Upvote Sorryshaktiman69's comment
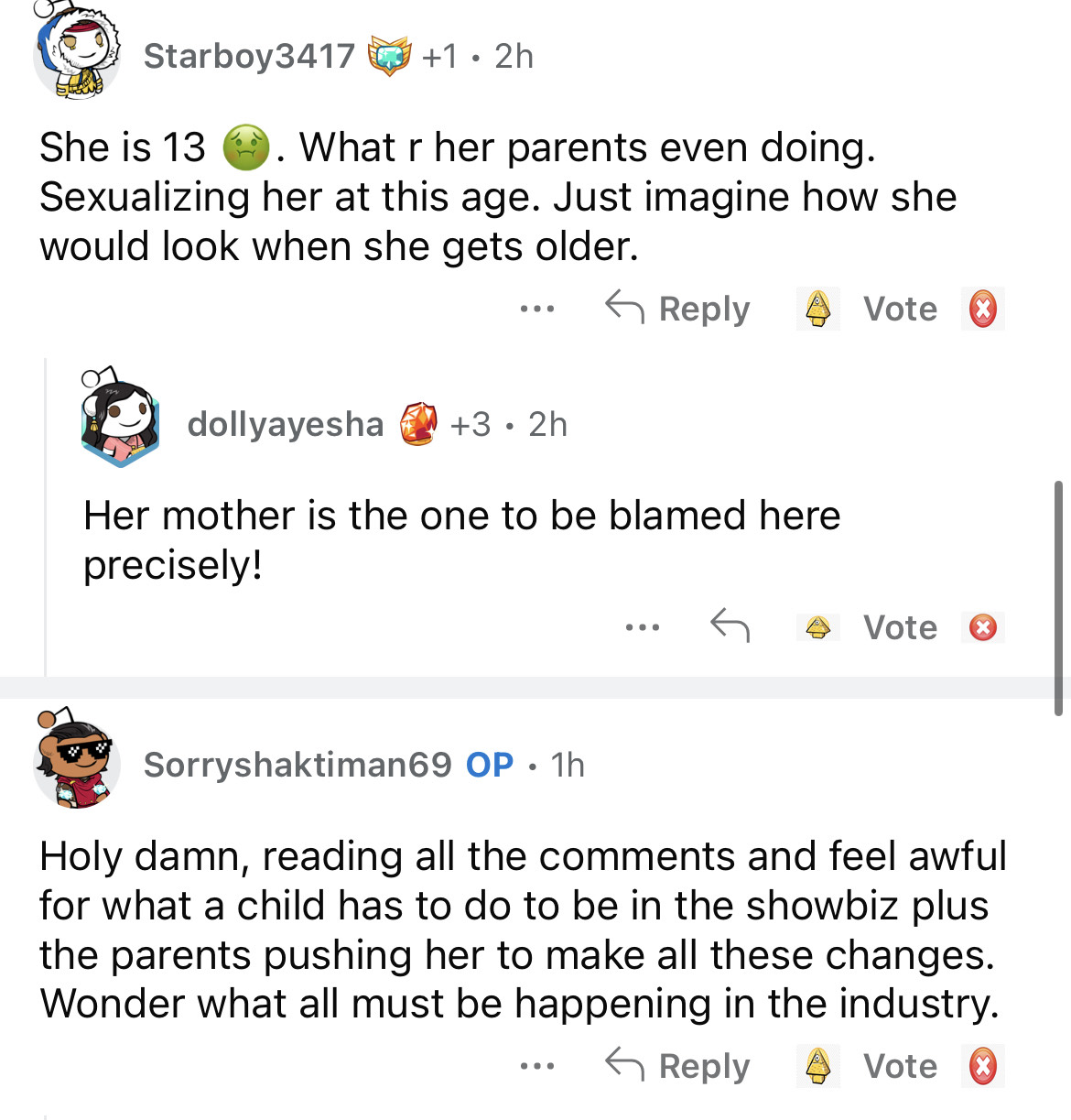1071x1120 pixels. coord(817,1066)
